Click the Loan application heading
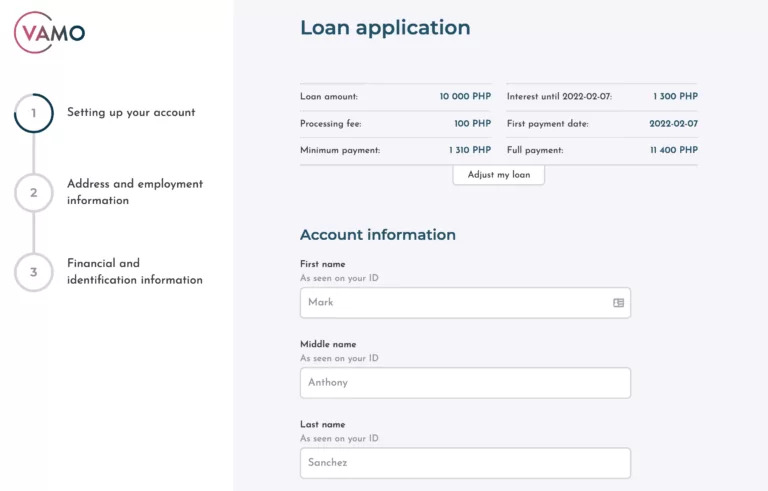The width and height of the screenshot is (768, 491). coord(385,28)
